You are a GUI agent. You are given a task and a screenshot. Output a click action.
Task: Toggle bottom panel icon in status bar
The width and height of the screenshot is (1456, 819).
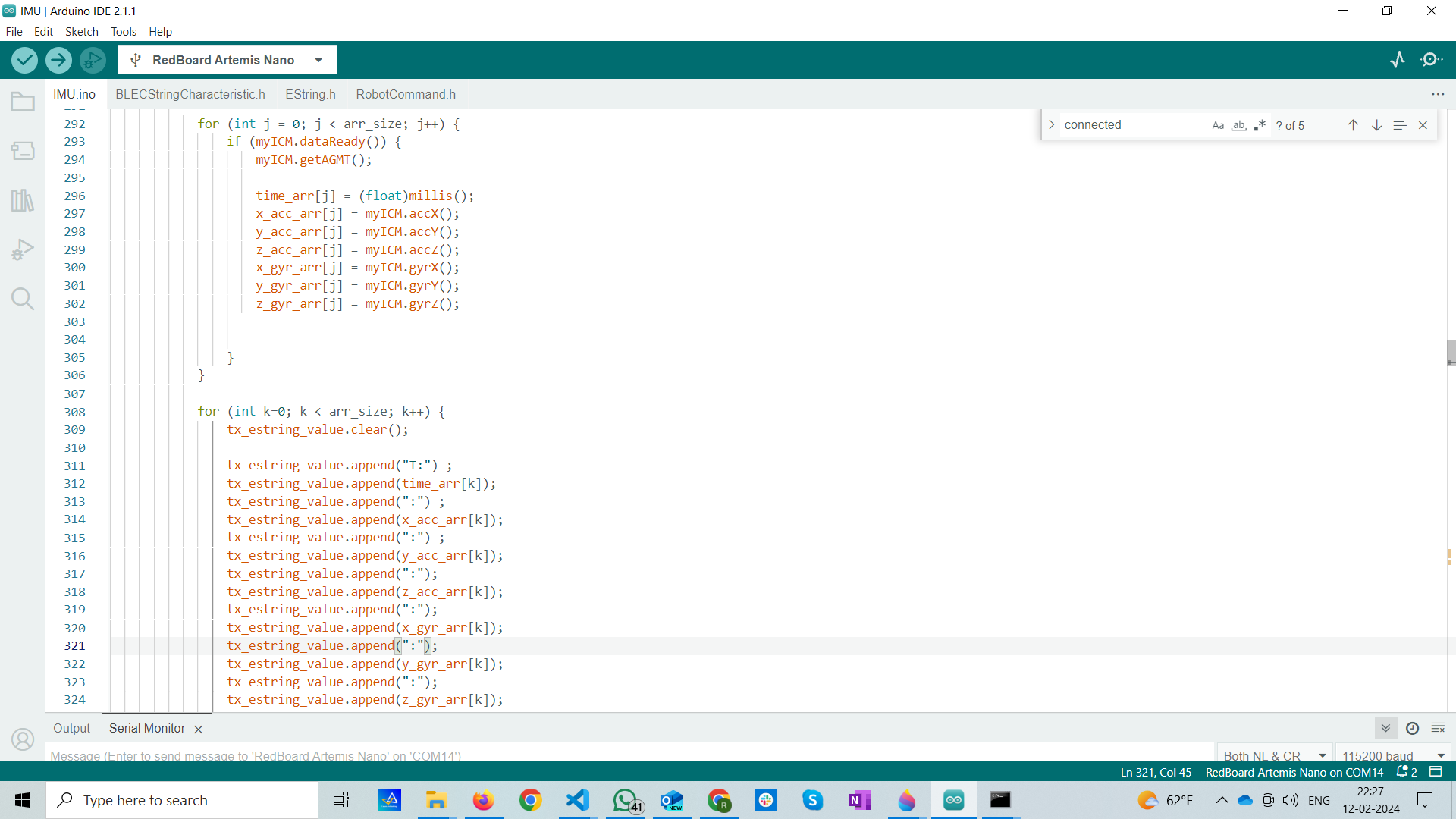1436,772
